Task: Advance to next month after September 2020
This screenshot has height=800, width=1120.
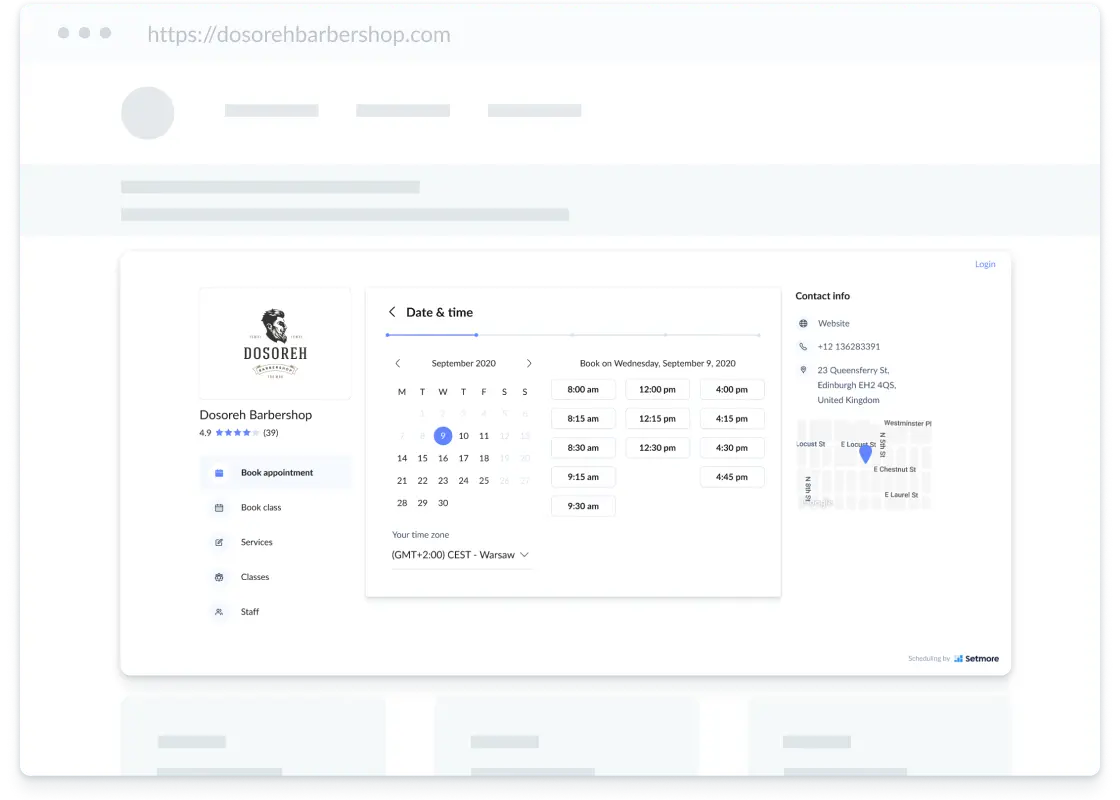Action: coord(529,364)
